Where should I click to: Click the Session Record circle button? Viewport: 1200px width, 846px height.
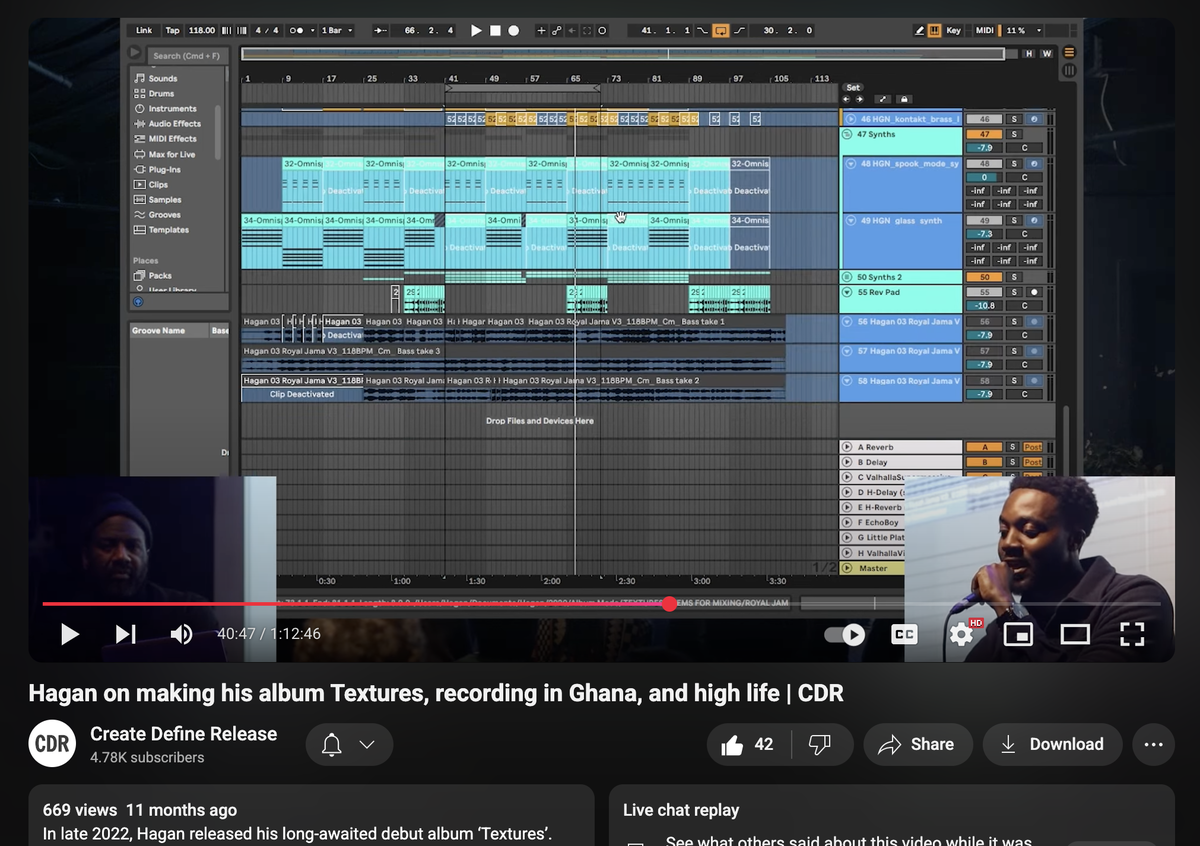click(601, 31)
